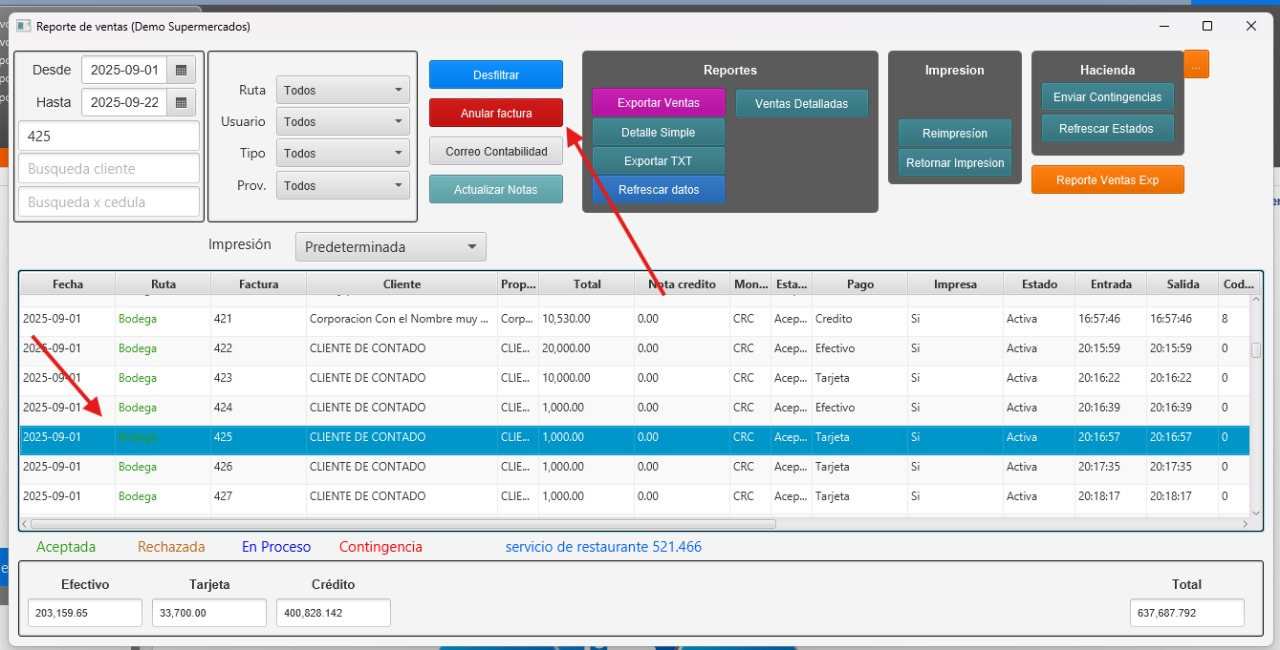Click the Reporte Ventas Exp button
The width and height of the screenshot is (1280, 650).
tap(1107, 180)
